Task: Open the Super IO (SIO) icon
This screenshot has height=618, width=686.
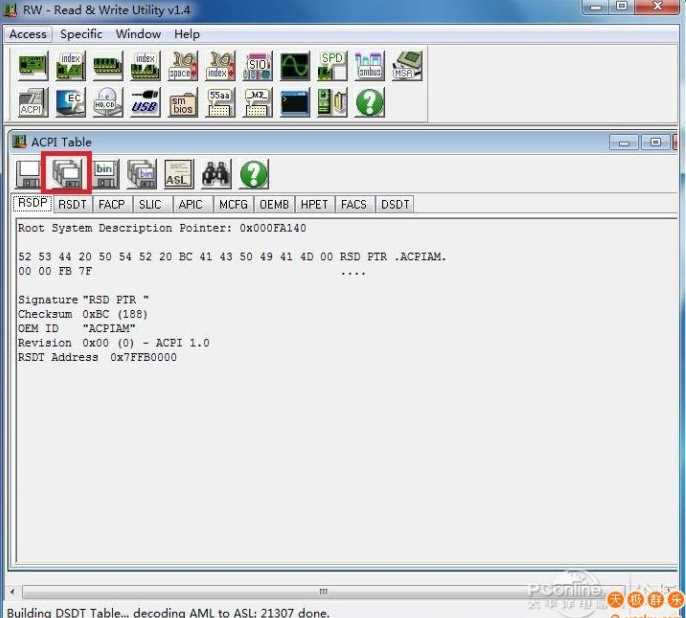Action: coord(257,66)
